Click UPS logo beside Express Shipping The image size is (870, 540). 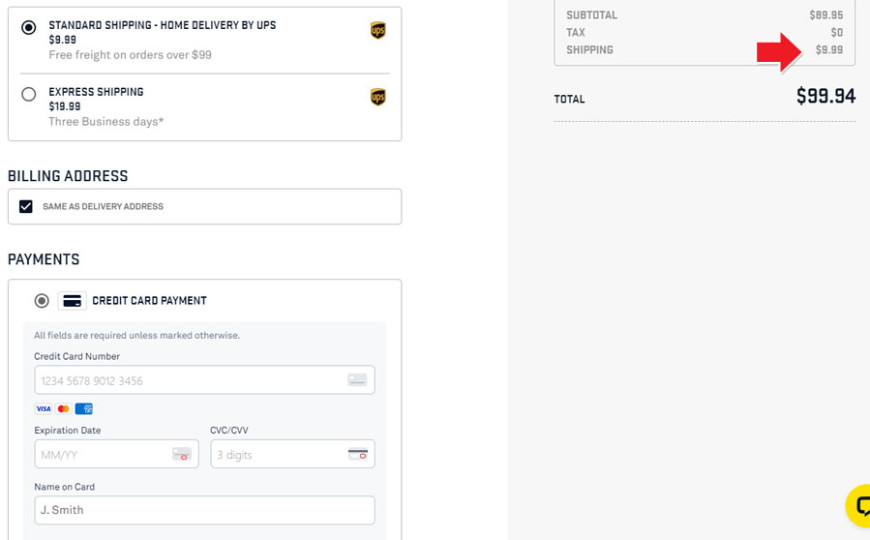[378, 97]
